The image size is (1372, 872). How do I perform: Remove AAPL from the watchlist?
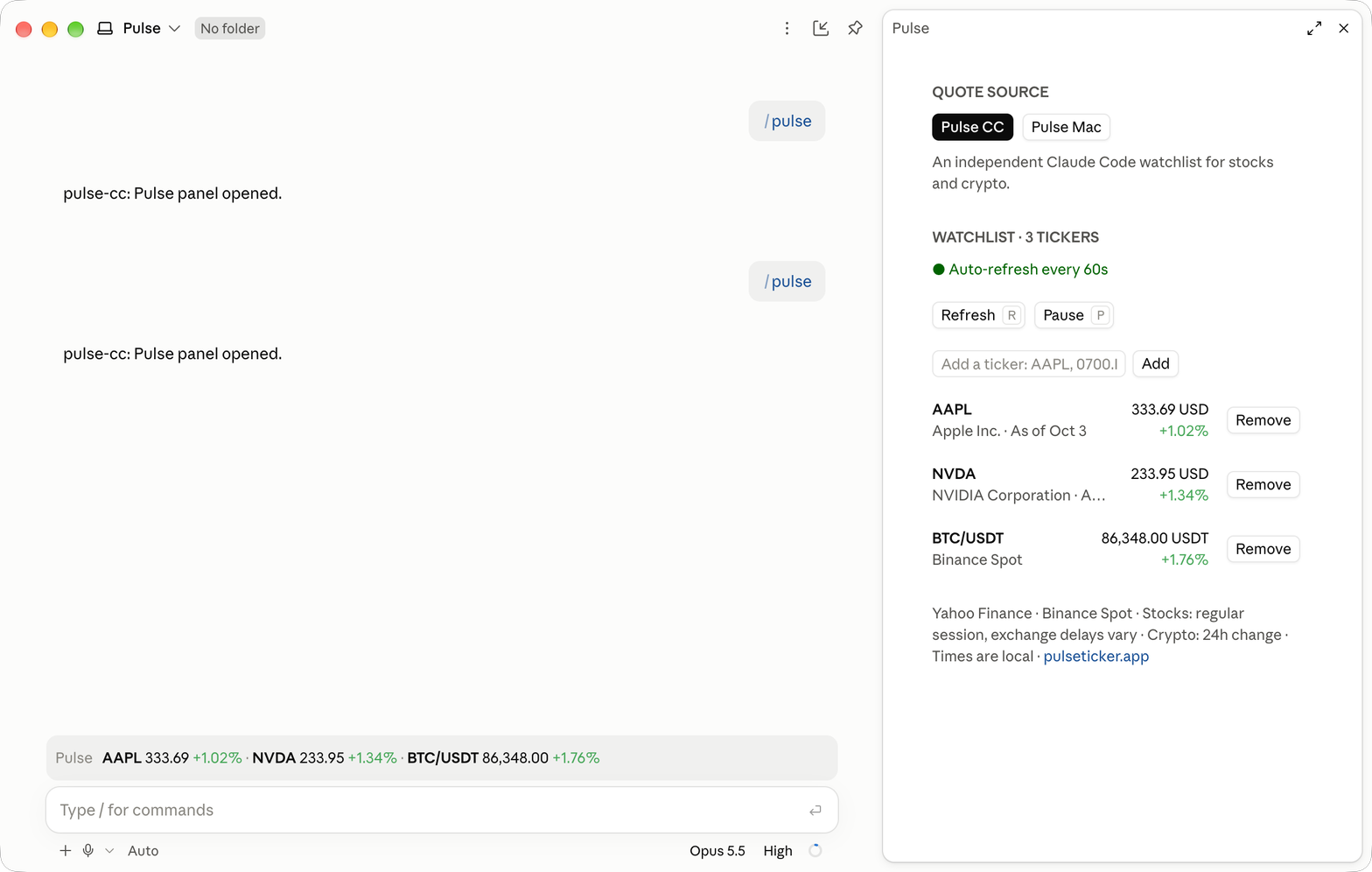[x=1263, y=420]
